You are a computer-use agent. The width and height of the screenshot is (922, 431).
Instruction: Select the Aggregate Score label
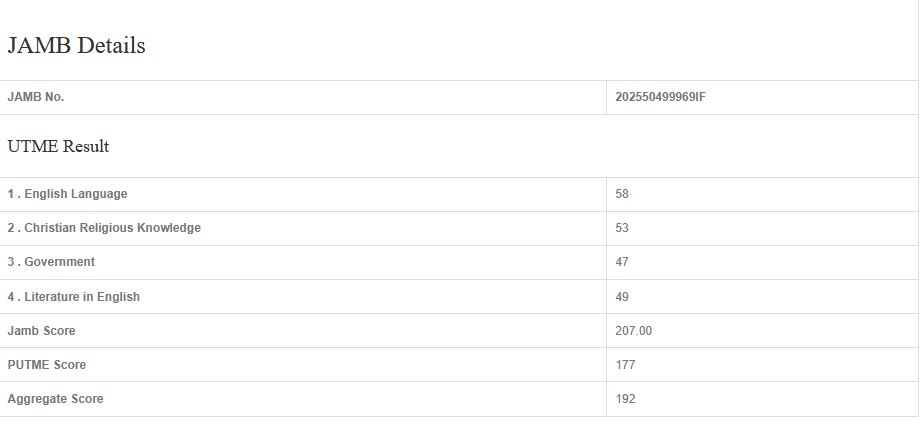point(55,399)
